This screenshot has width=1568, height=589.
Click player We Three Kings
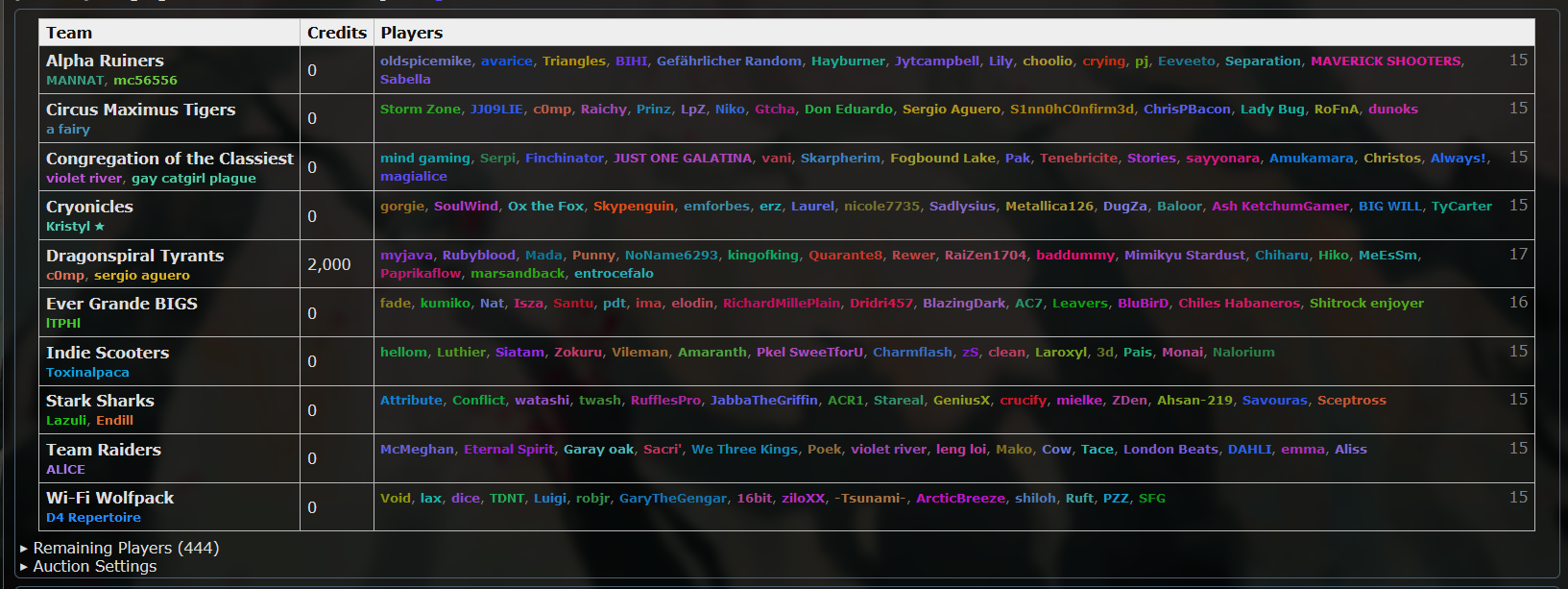pos(744,449)
